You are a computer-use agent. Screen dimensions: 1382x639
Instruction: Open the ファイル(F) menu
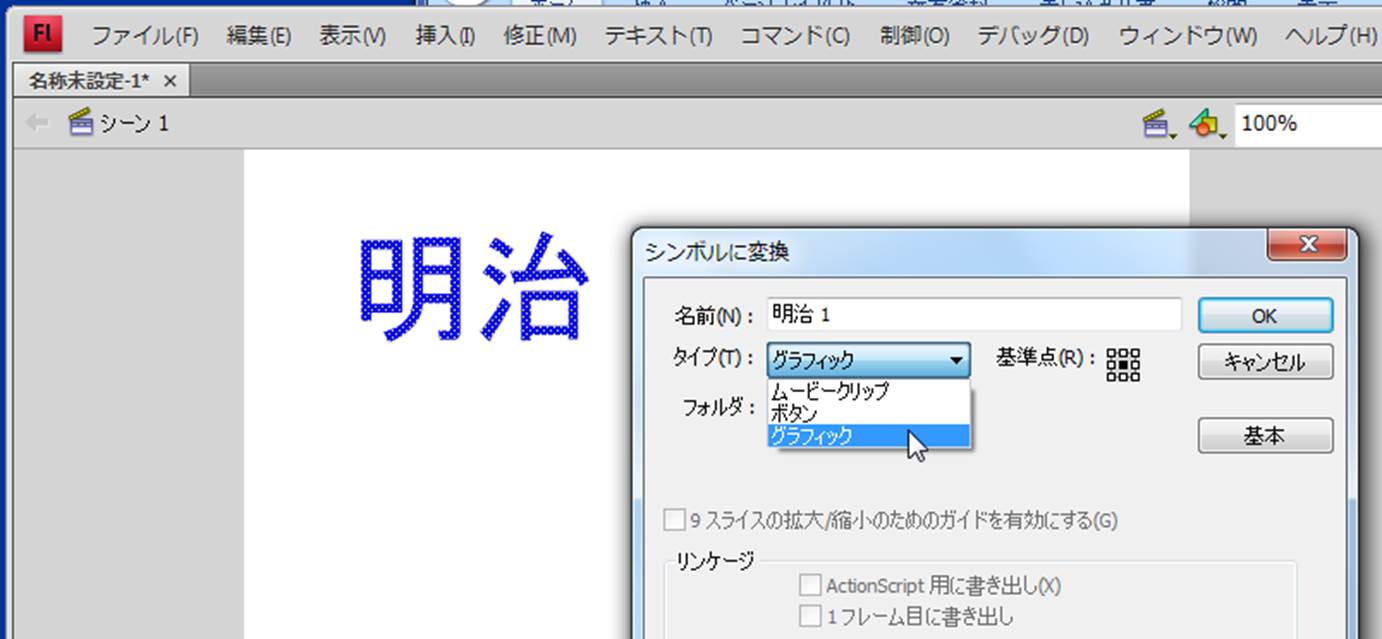coord(145,37)
